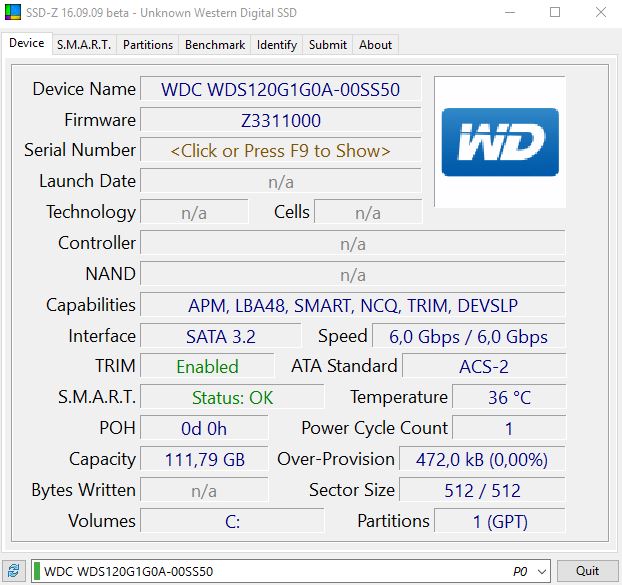Click the Device Name field value
The width and height of the screenshot is (622, 585).
(x=280, y=89)
